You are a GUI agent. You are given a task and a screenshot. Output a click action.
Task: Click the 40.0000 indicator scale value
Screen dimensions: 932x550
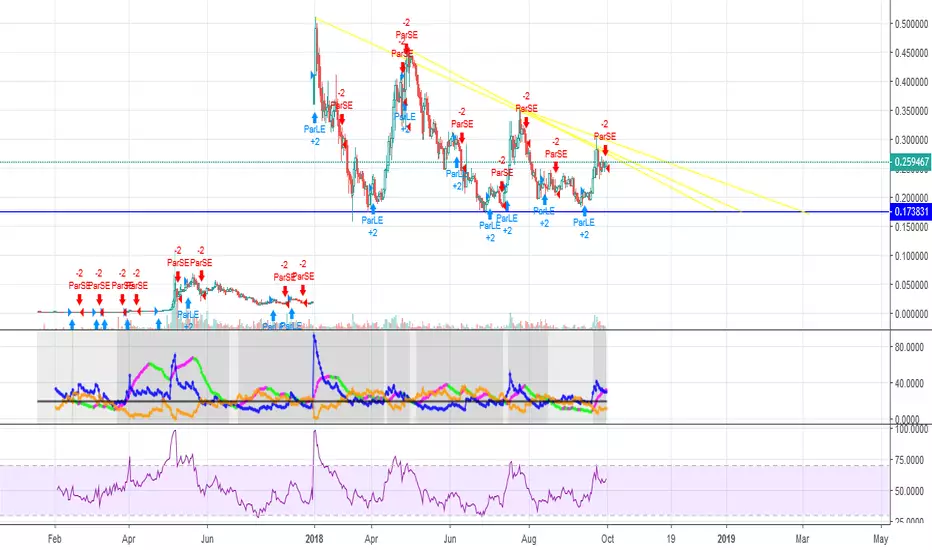point(911,384)
